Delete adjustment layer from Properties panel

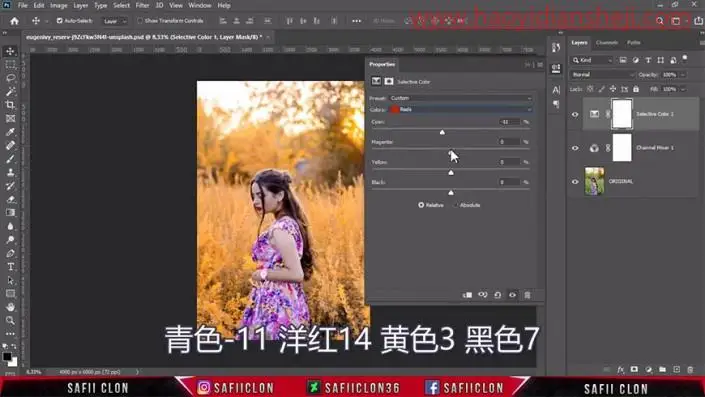coord(527,295)
